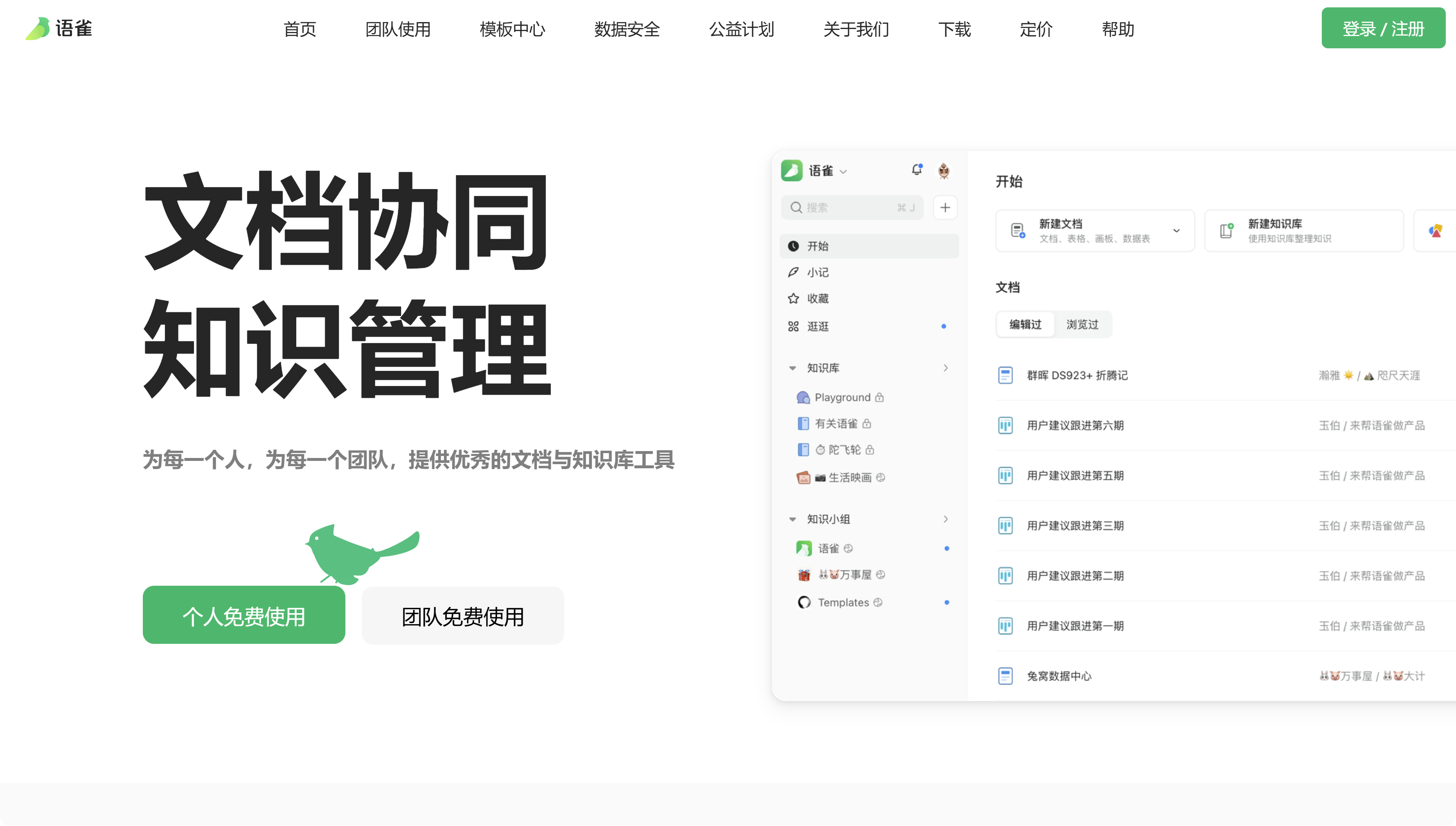Open the notification bell icon

[x=917, y=169]
